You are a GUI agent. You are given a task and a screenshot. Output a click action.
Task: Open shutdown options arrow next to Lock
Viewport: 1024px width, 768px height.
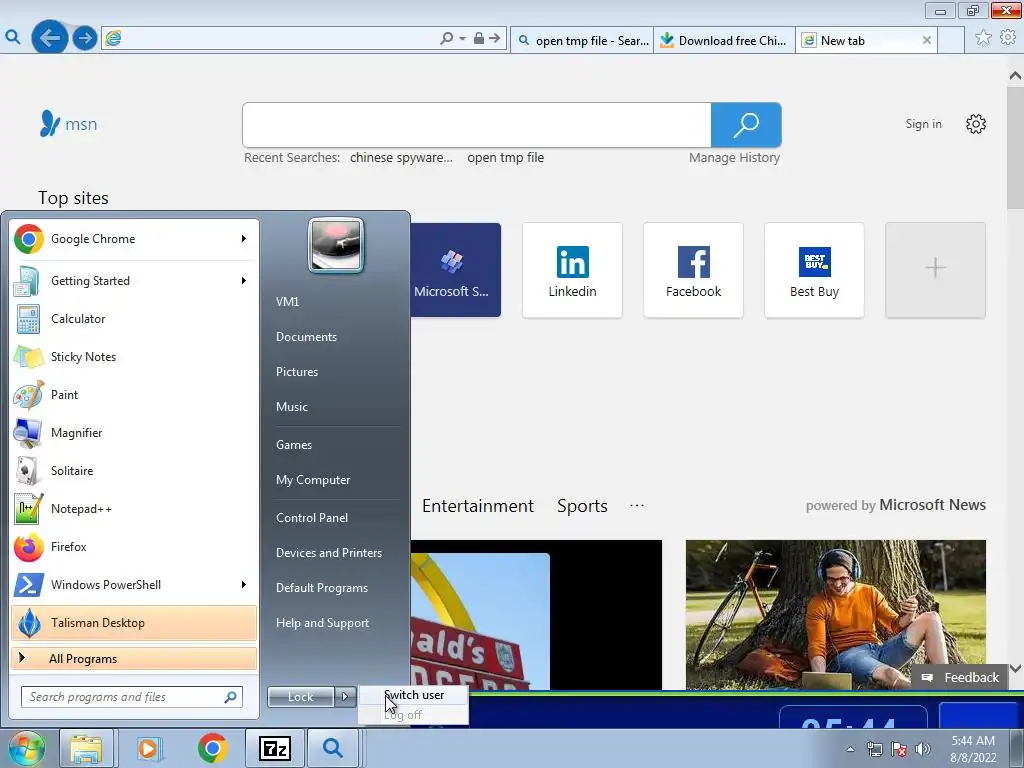(x=345, y=697)
